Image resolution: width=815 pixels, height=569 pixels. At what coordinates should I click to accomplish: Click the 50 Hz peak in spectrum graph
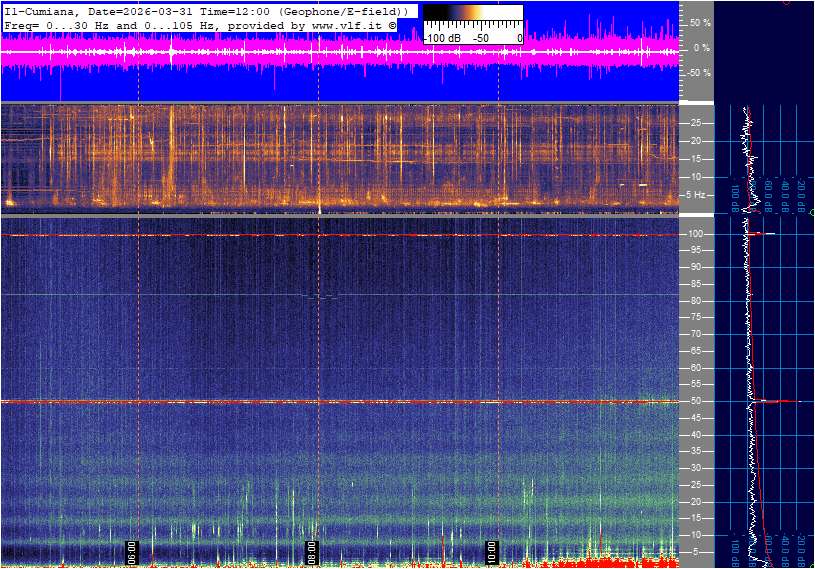(776, 401)
